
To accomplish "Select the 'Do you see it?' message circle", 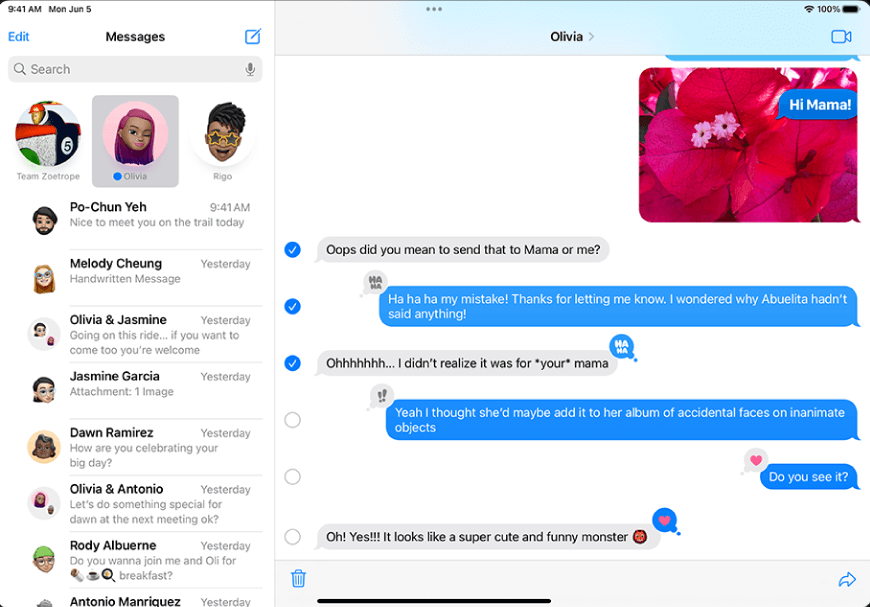I will pyautogui.click(x=292, y=477).
